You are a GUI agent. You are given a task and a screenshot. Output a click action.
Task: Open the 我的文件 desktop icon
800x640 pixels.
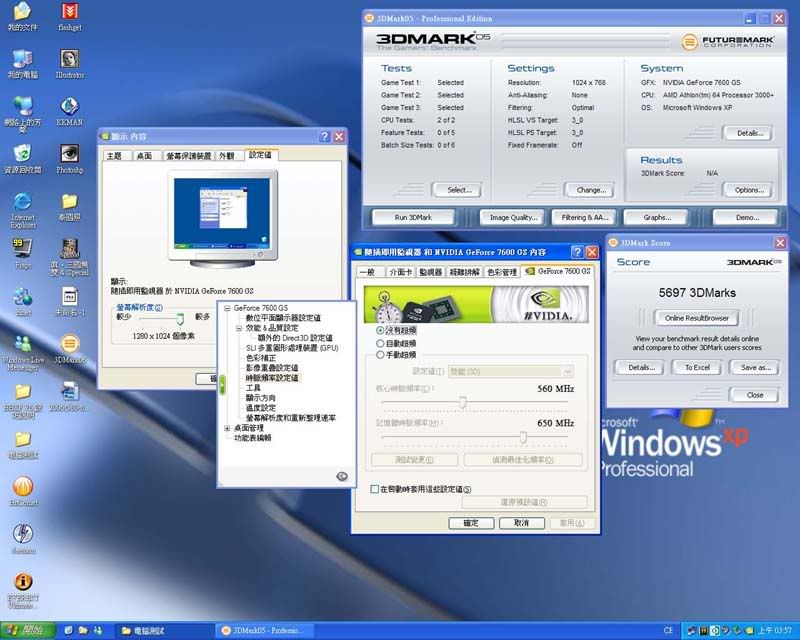[x=22, y=16]
